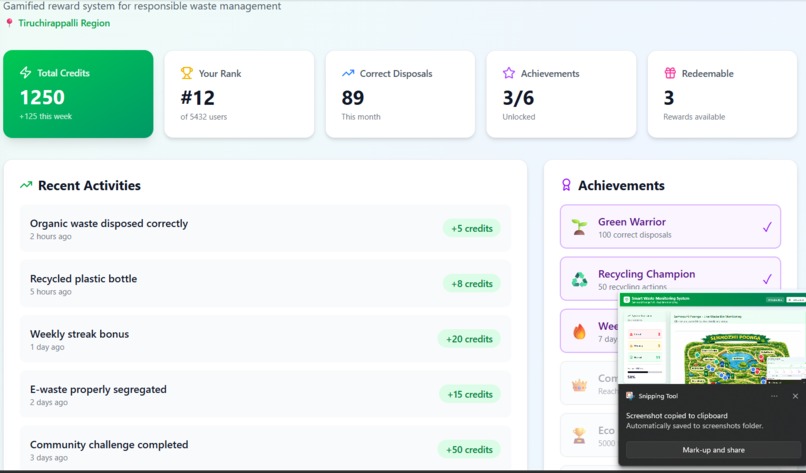Click the +50 credits badge
This screenshot has height=473, width=806.
pos(469,449)
